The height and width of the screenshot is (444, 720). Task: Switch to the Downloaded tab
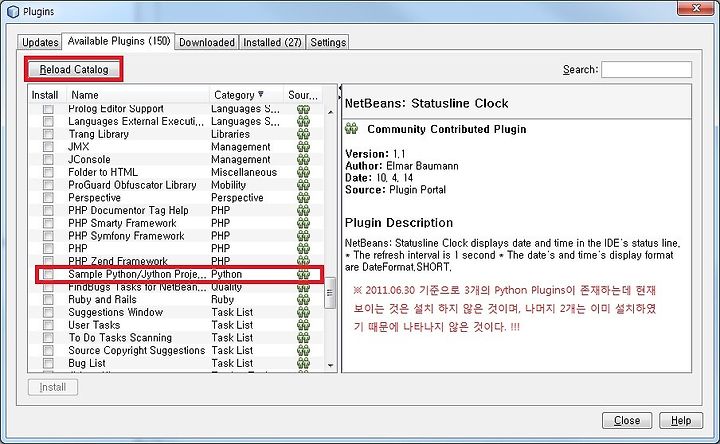pos(207,42)
